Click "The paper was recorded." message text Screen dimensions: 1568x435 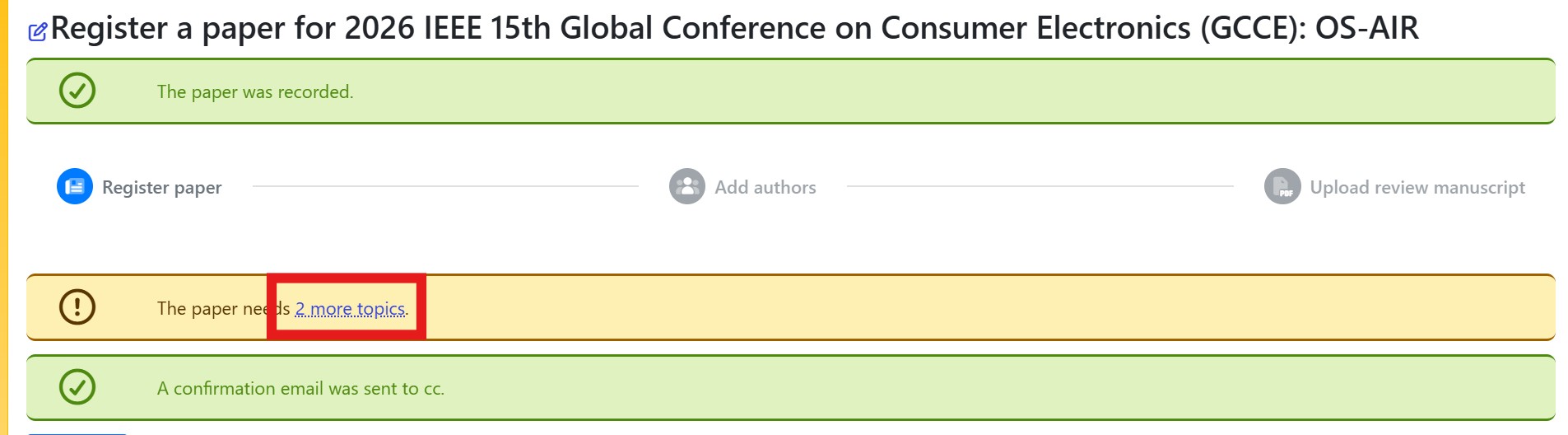coord(255,92)
